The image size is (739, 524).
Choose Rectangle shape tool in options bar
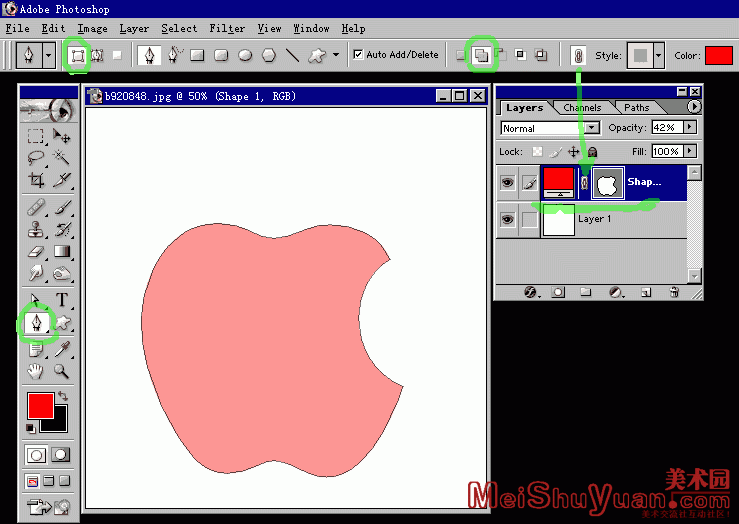point(197,55)
